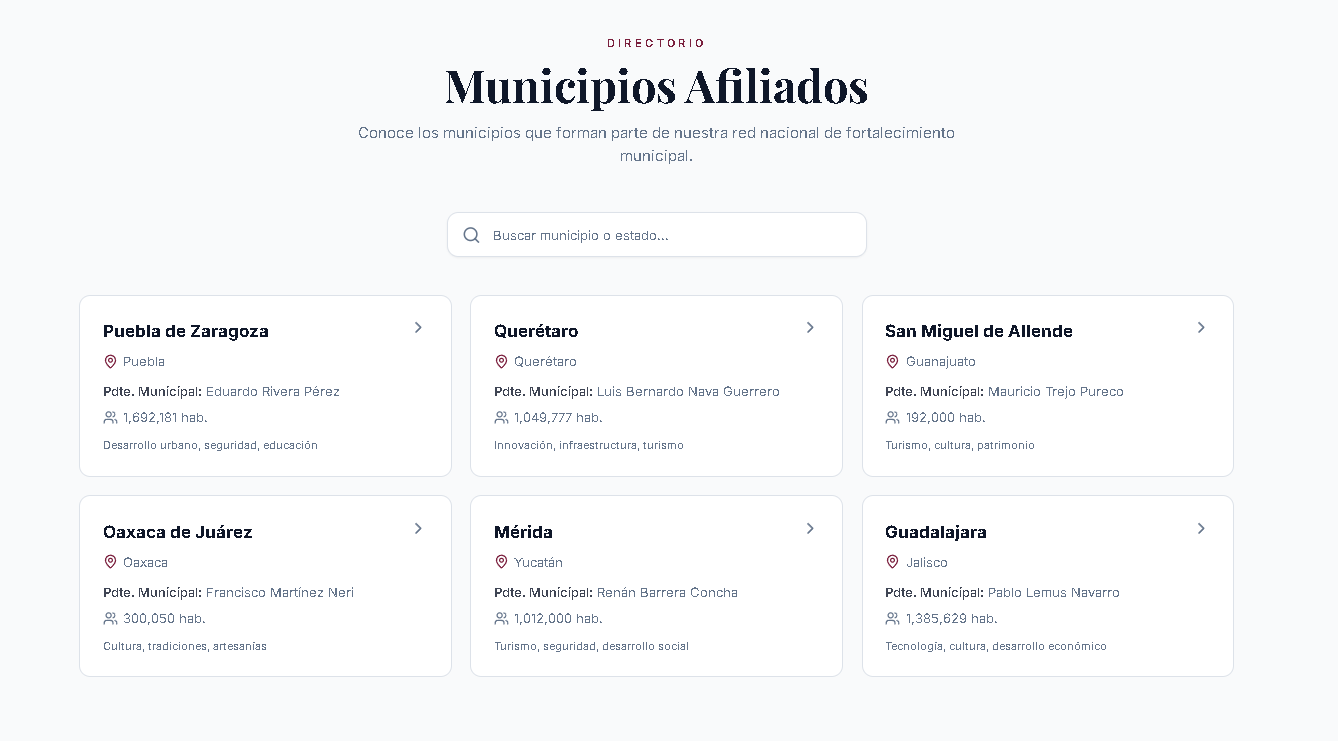Click the people icon beside 300,050 hab.

[x=110, y=619]
